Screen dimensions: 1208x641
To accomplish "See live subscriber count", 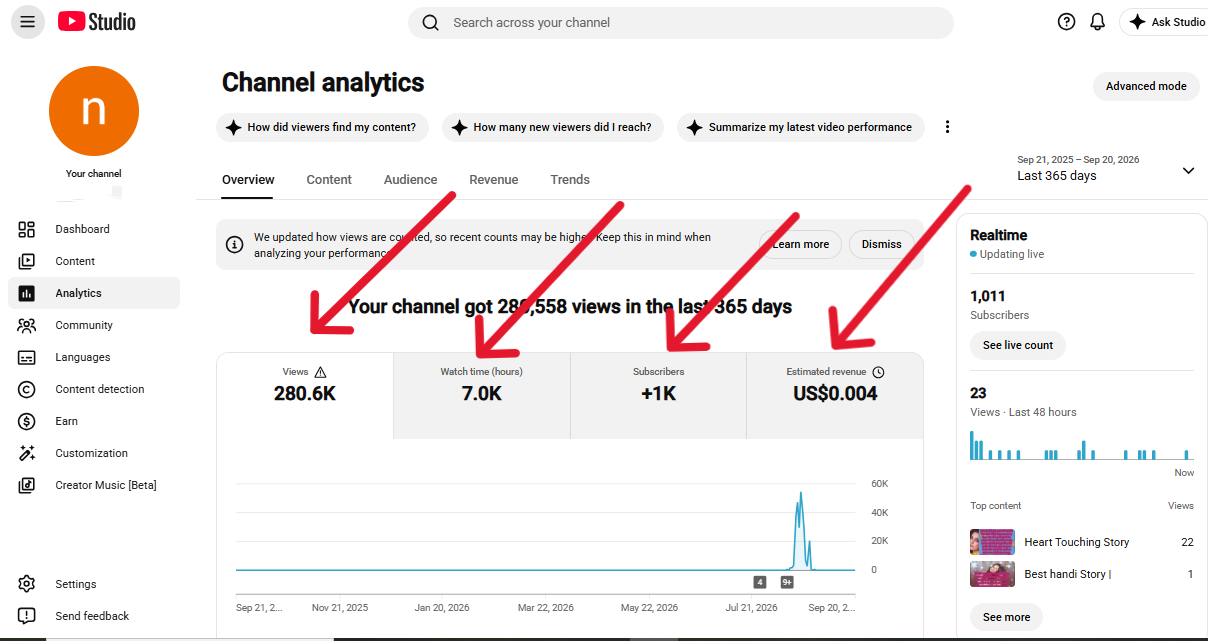I will (1018, 345).
